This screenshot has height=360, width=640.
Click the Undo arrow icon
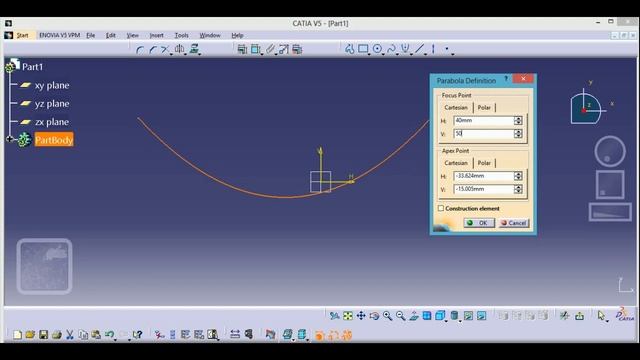tap(109, 335)
